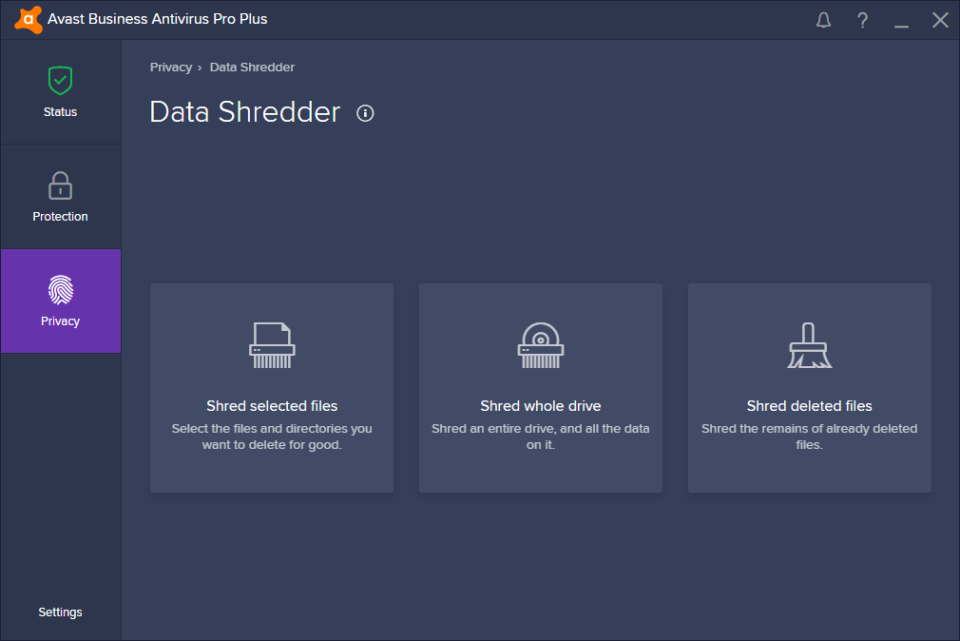Navigate to Privacy via the breadcrumb link
This screenshot has width=960, height=641.
pos(170,67)
